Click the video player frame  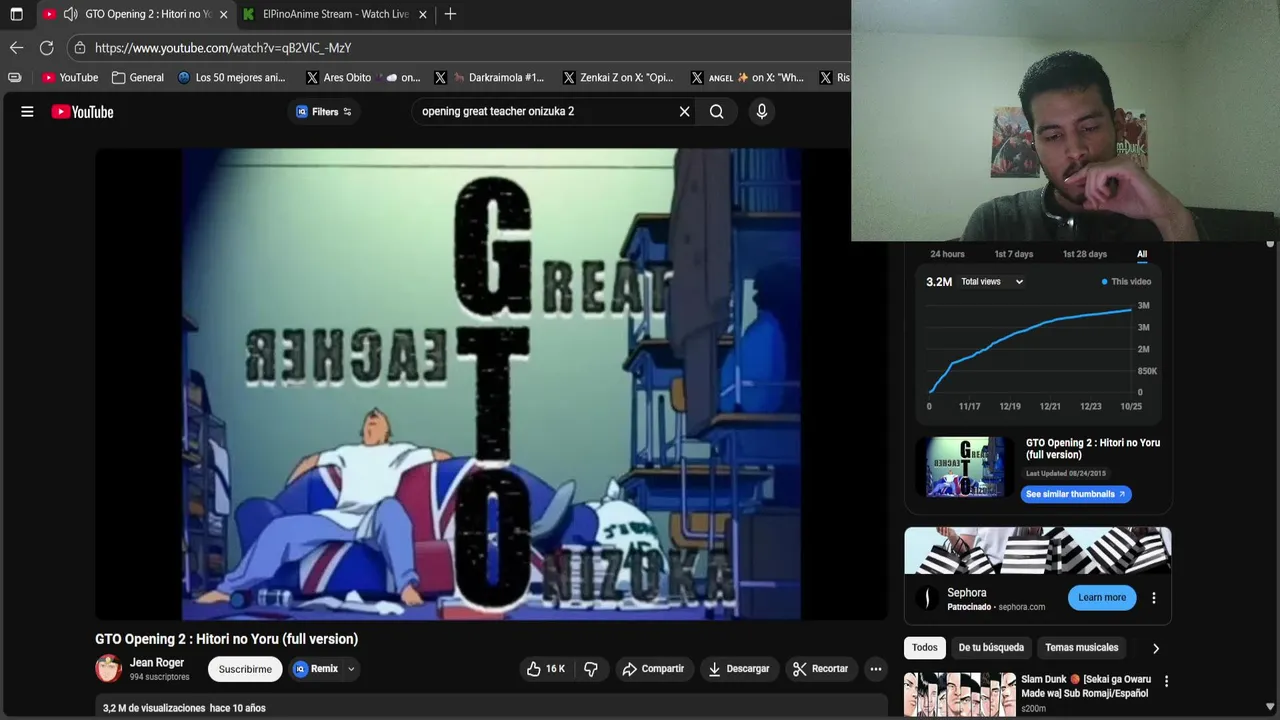point(491,384)
